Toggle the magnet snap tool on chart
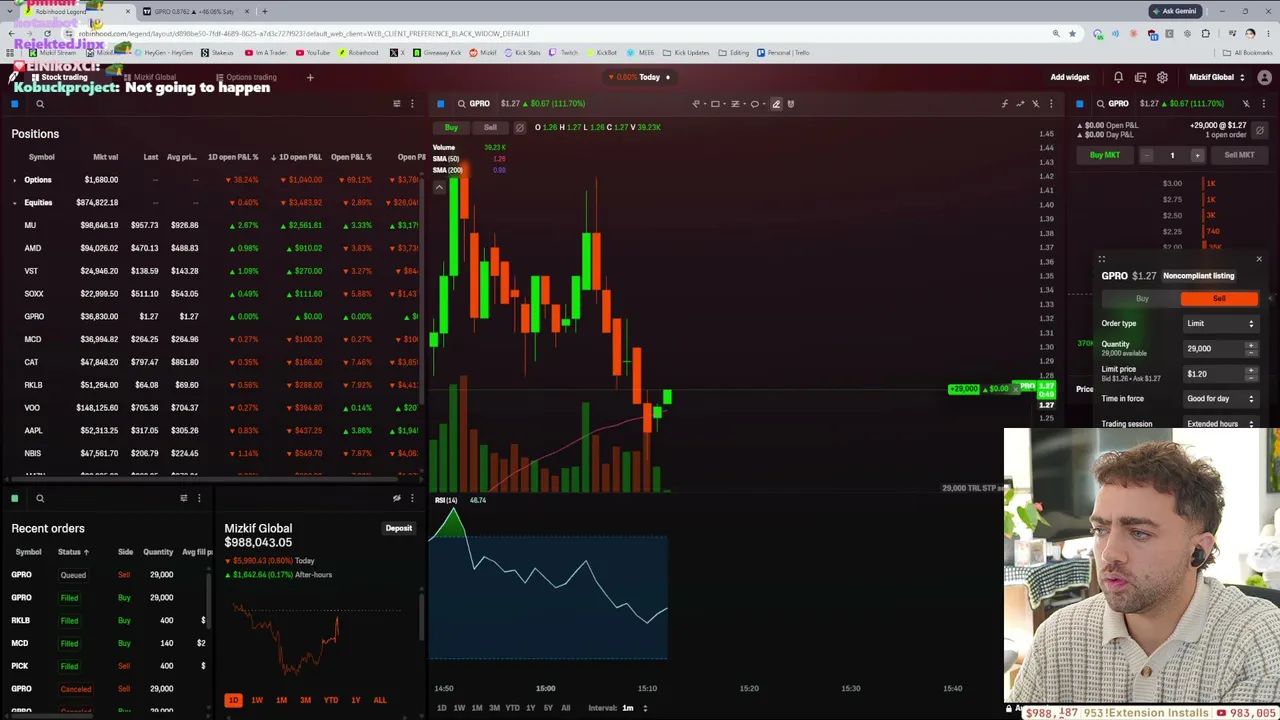Viewport: 1280px width, 720px height. click(791, 104)
